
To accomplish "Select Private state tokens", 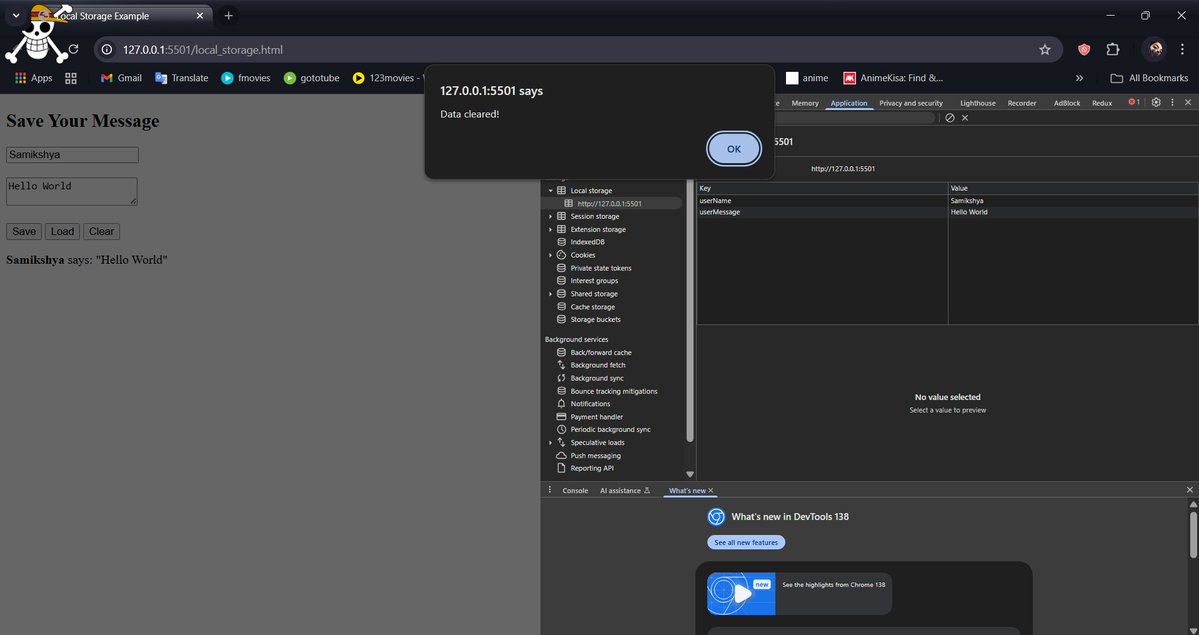I will coord(600,268).
